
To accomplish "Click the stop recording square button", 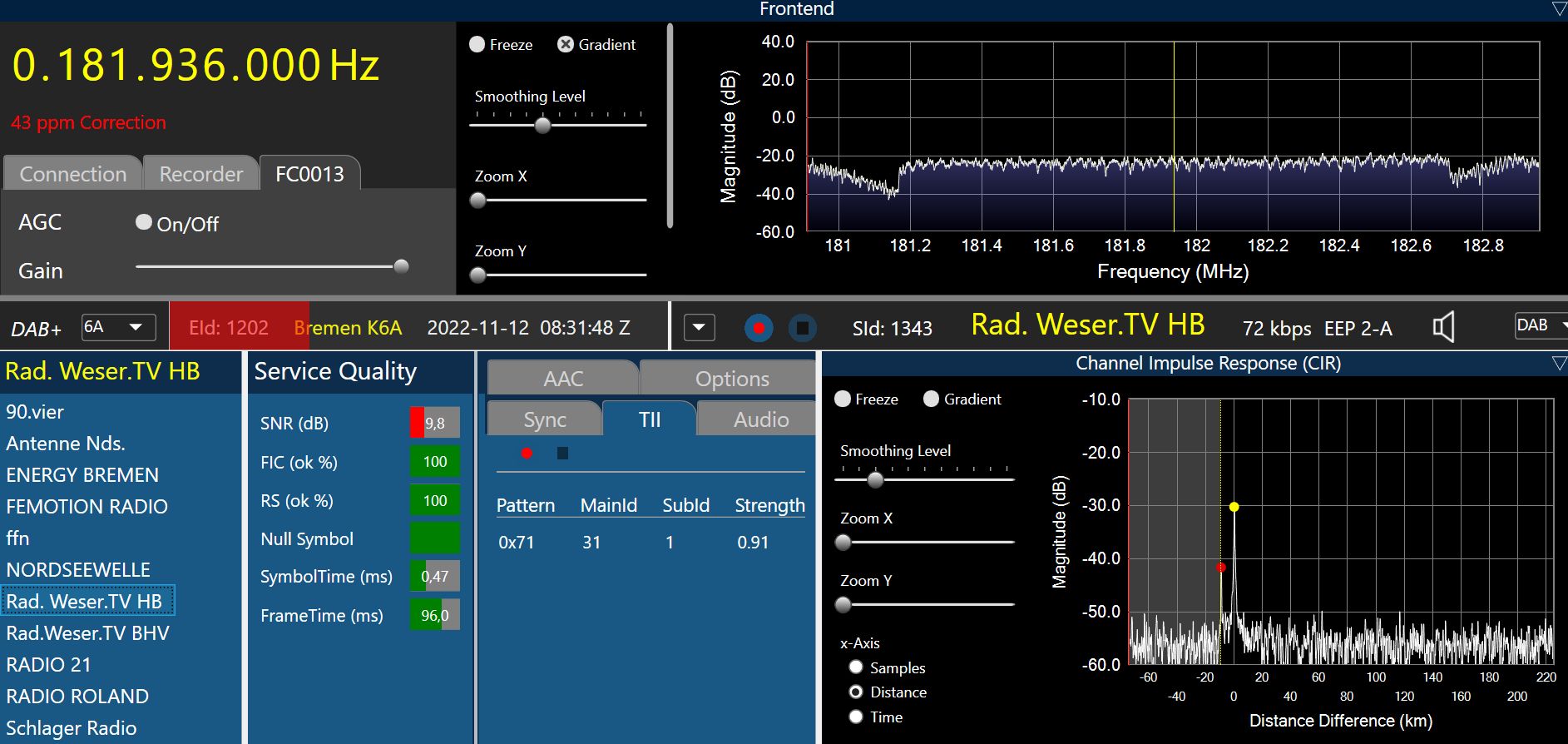I will 802,328.
